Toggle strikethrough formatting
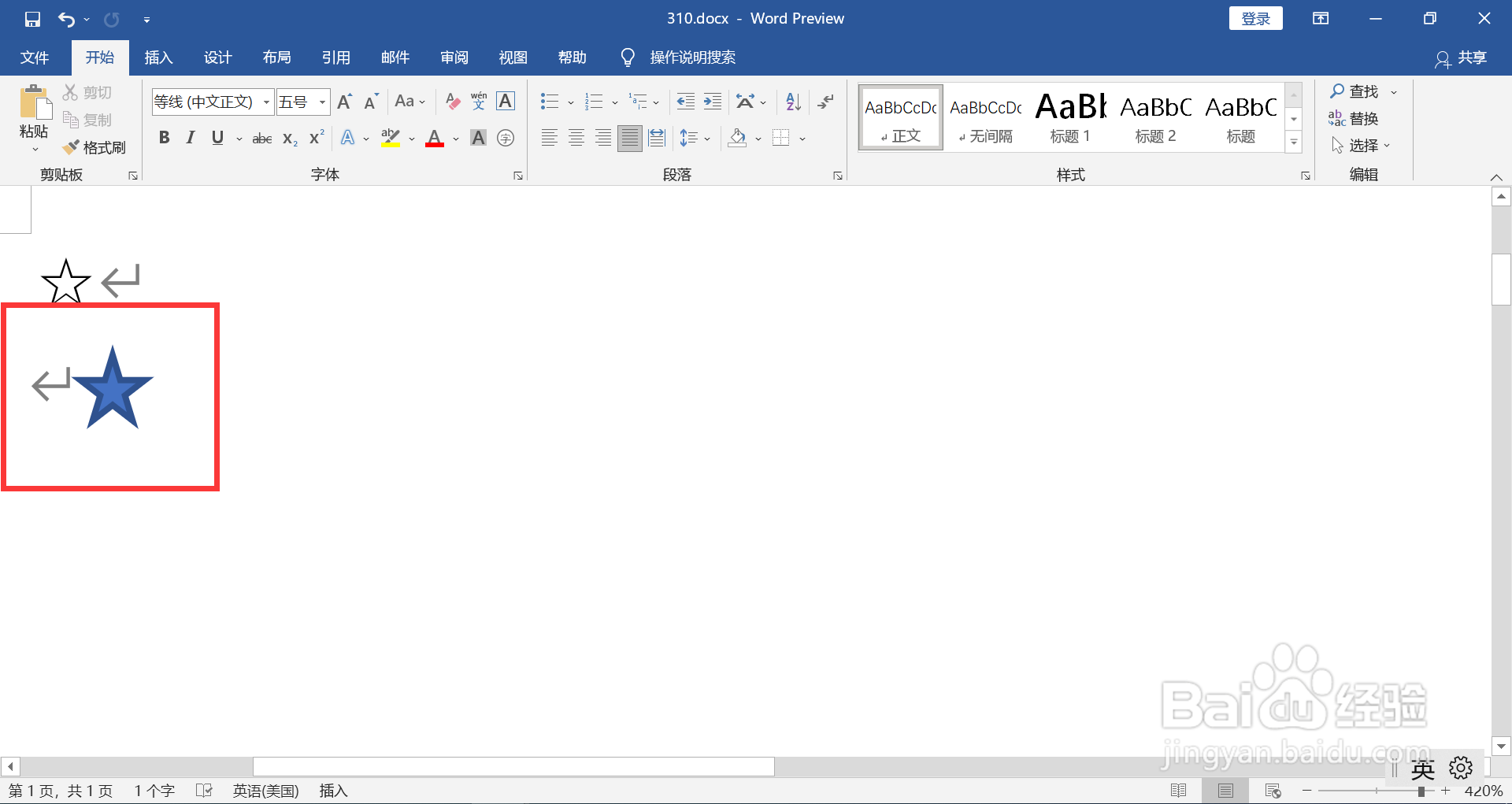 coord(262,139)
